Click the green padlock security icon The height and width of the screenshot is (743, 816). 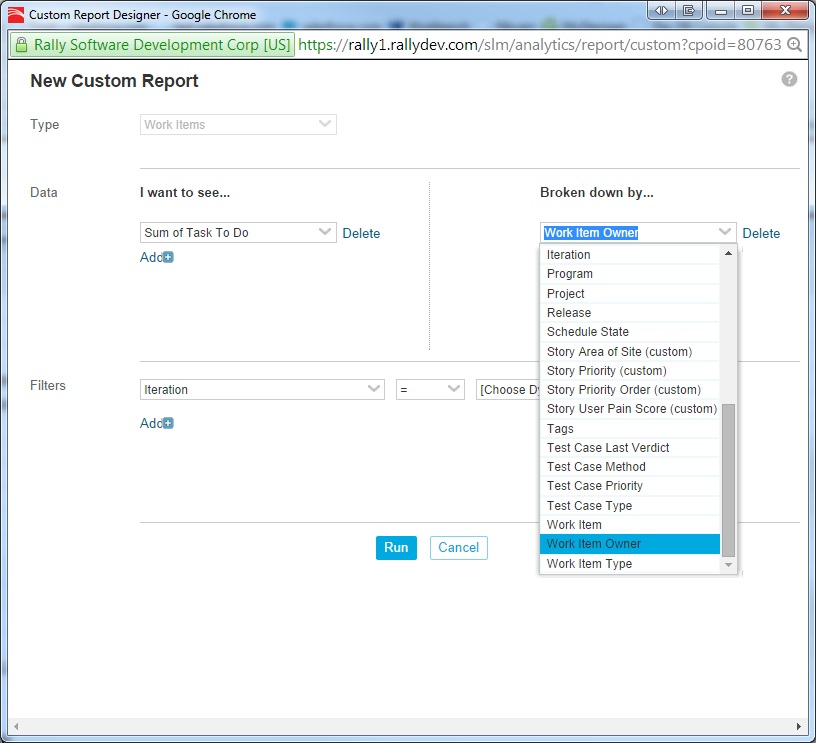(x=21, y=45)
